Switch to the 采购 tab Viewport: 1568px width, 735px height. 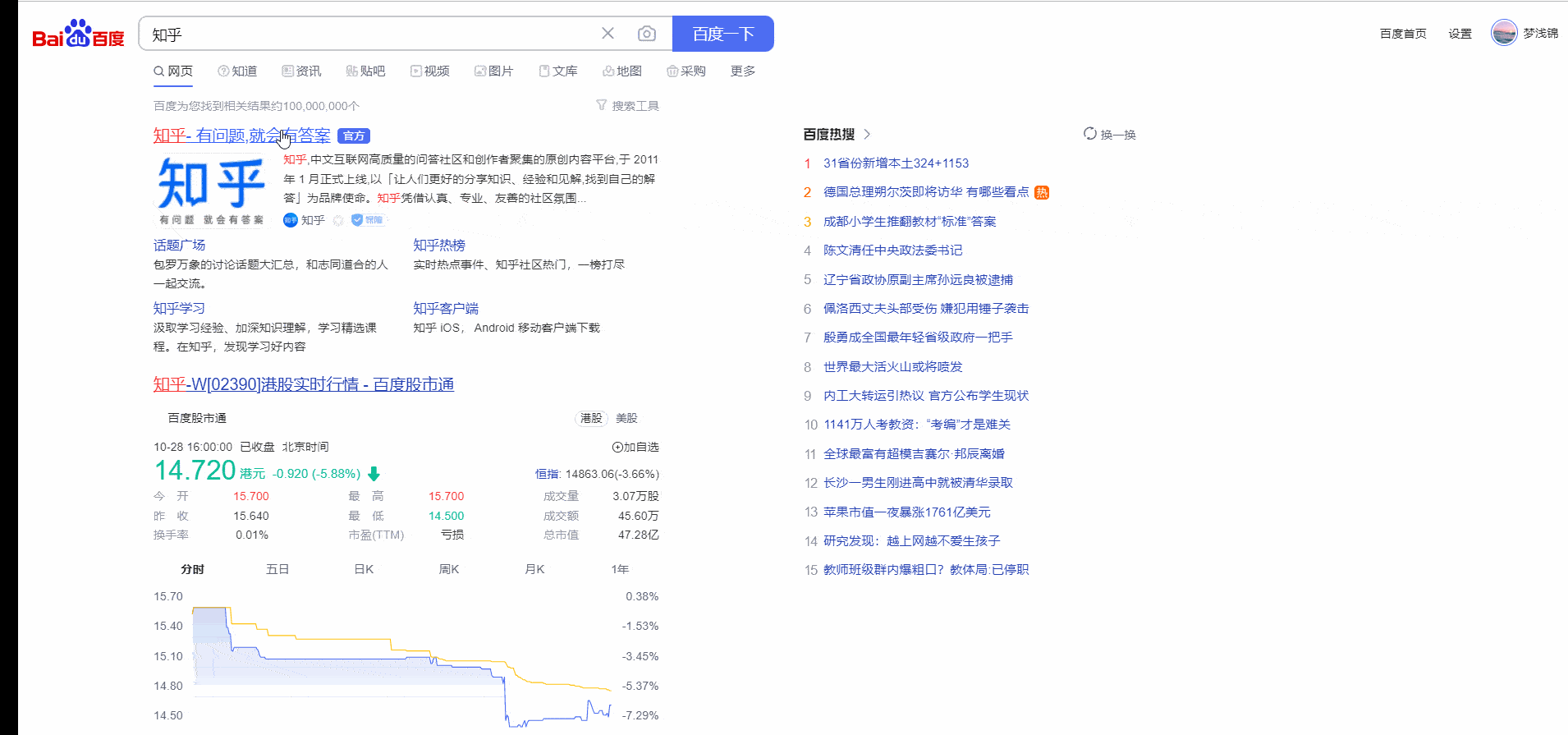pyautogui.click(x=686, y=71)
